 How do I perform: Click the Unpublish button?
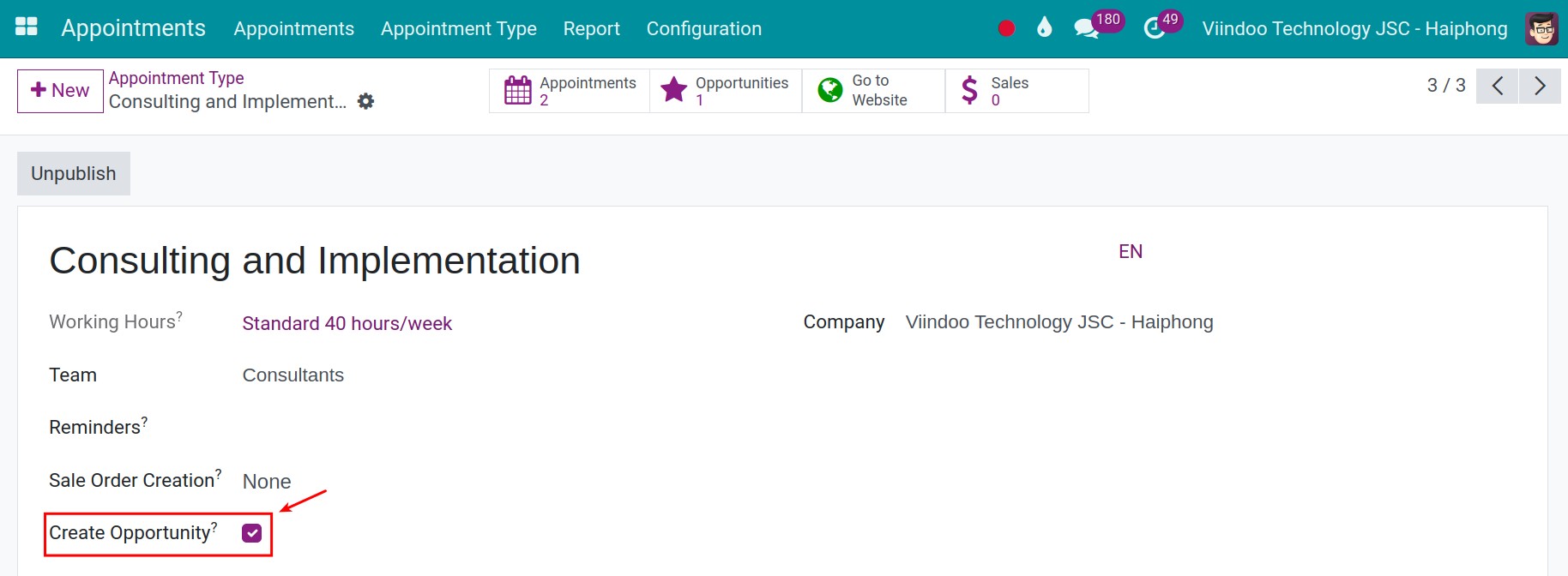point(74,173)
